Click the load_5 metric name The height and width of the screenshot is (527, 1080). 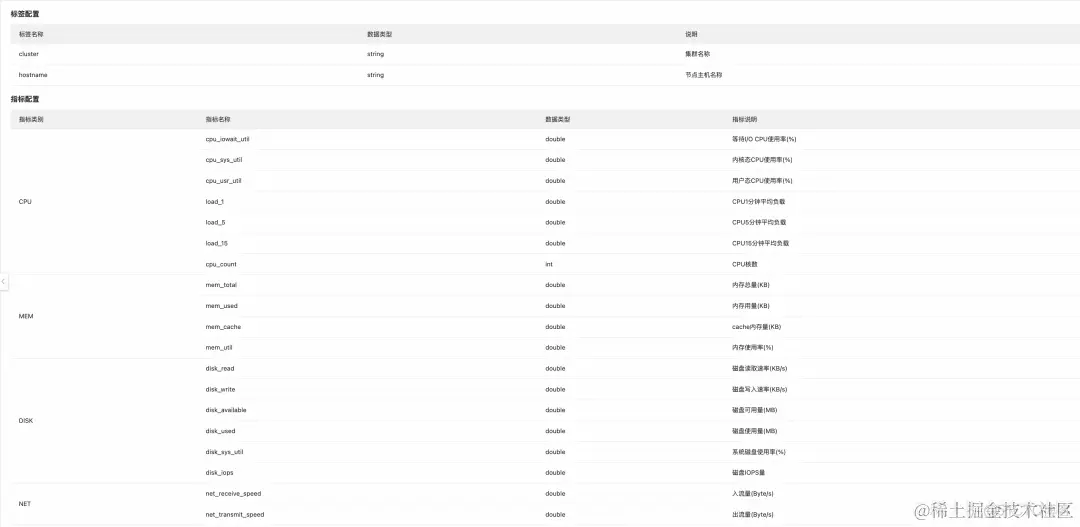[x=215, y=223]
